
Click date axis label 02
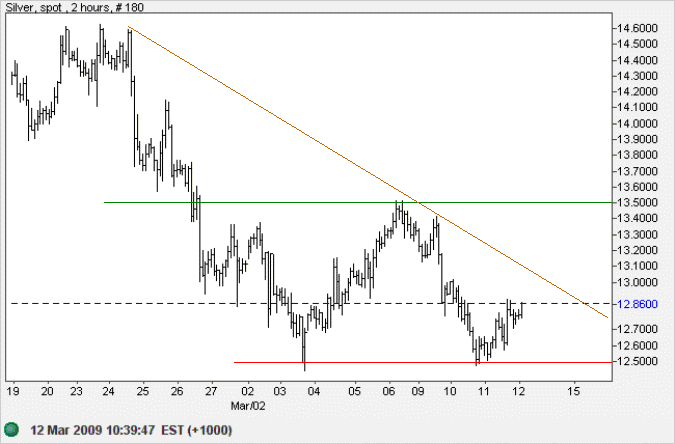(248, 391)
